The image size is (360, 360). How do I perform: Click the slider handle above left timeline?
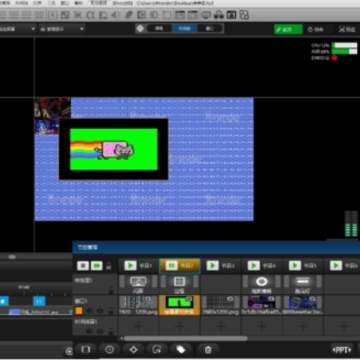pos(12,257)
